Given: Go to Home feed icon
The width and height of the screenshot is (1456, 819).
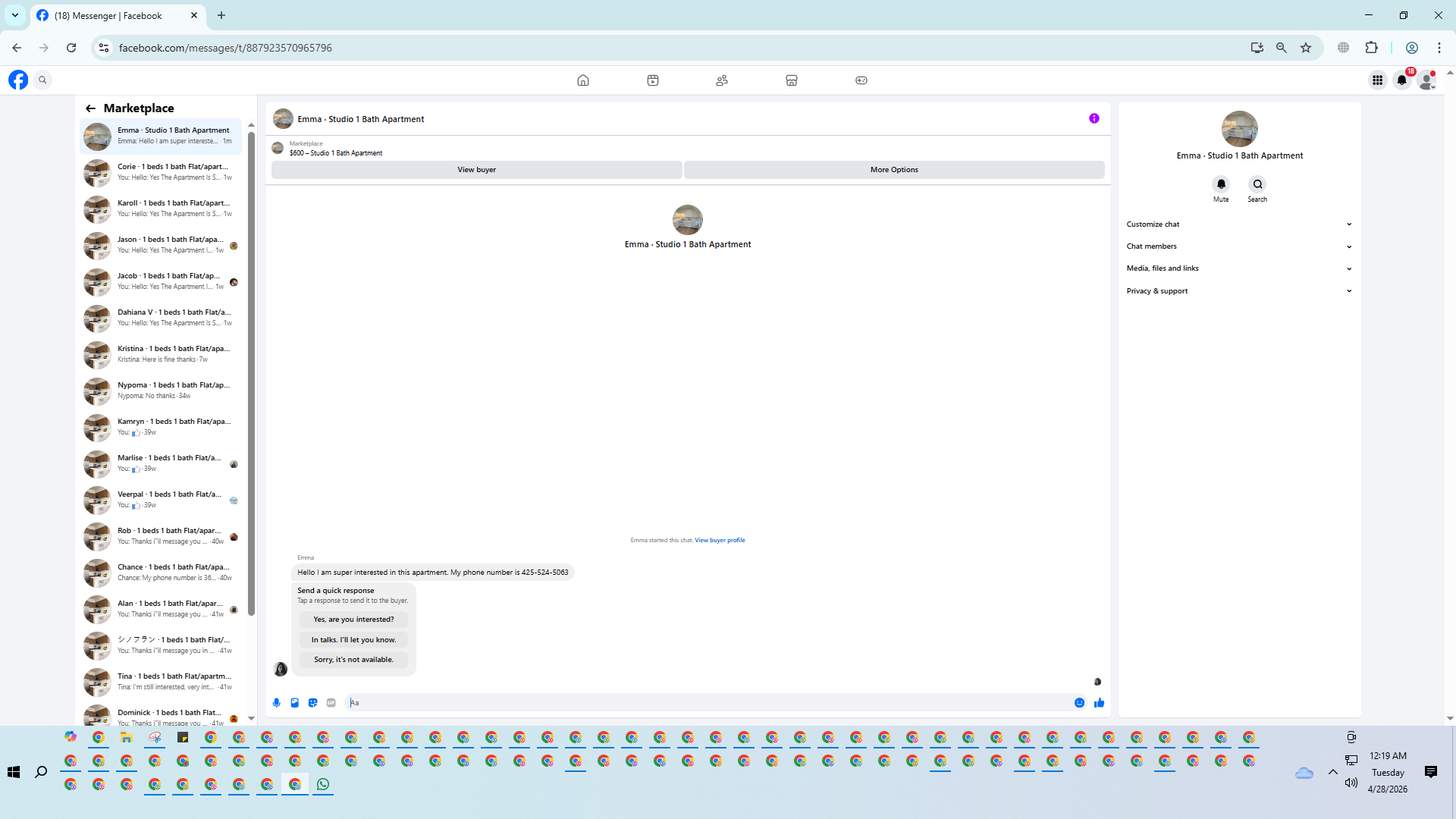Looking at the screenshot, I should 583,80.
